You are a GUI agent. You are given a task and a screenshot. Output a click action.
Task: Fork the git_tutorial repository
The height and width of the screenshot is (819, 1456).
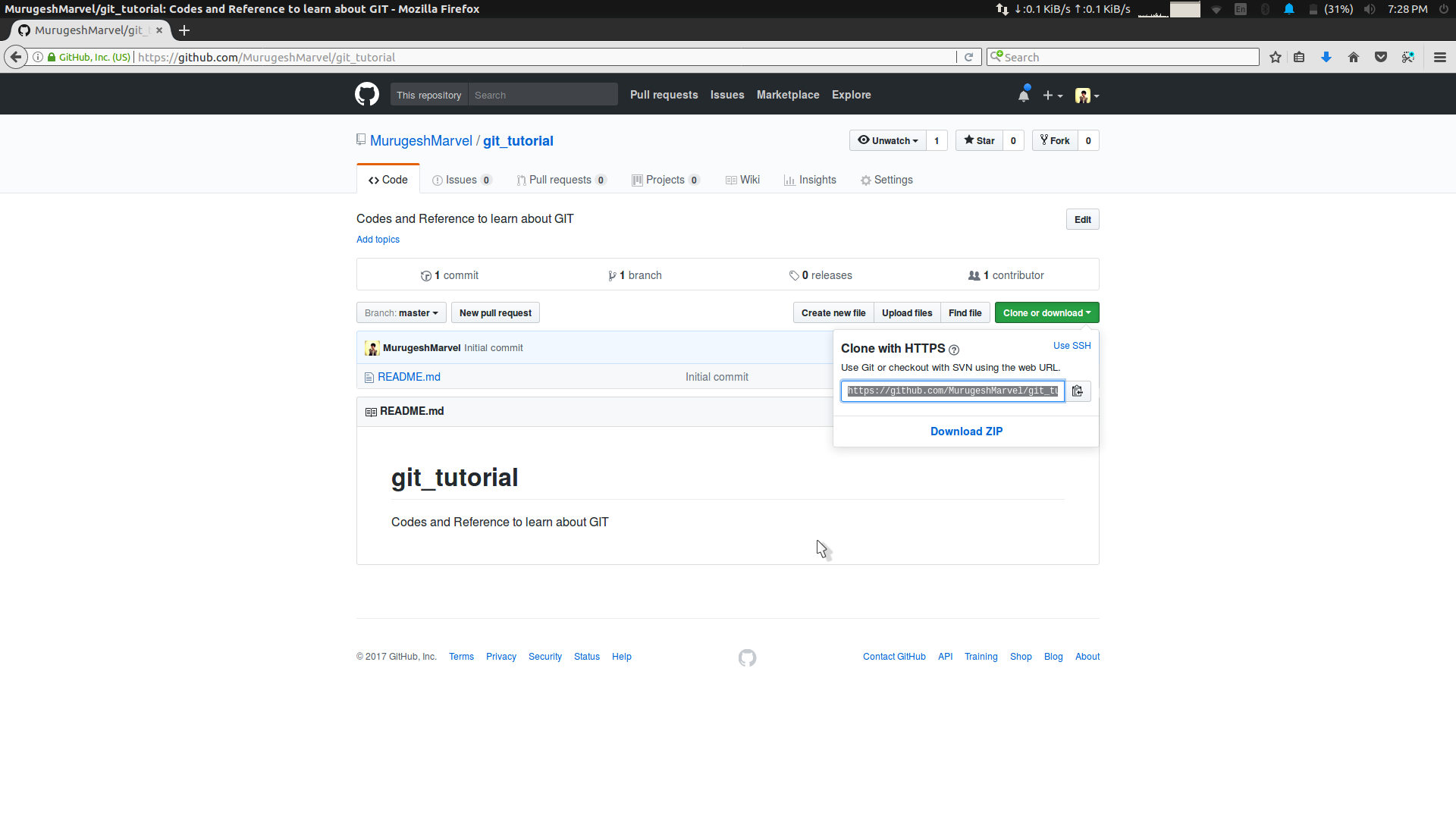(1055, 140)
